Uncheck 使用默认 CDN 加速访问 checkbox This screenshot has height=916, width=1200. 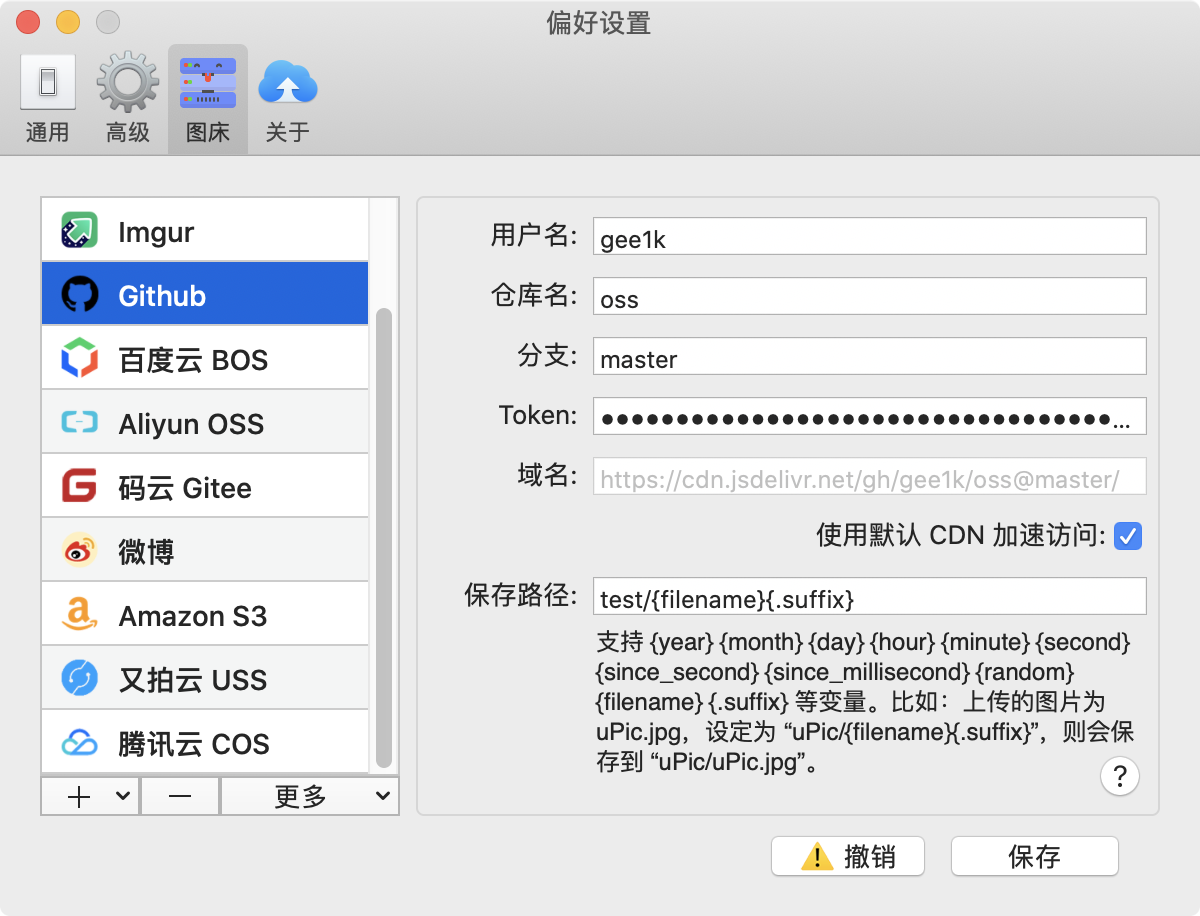click(1128, 536)
